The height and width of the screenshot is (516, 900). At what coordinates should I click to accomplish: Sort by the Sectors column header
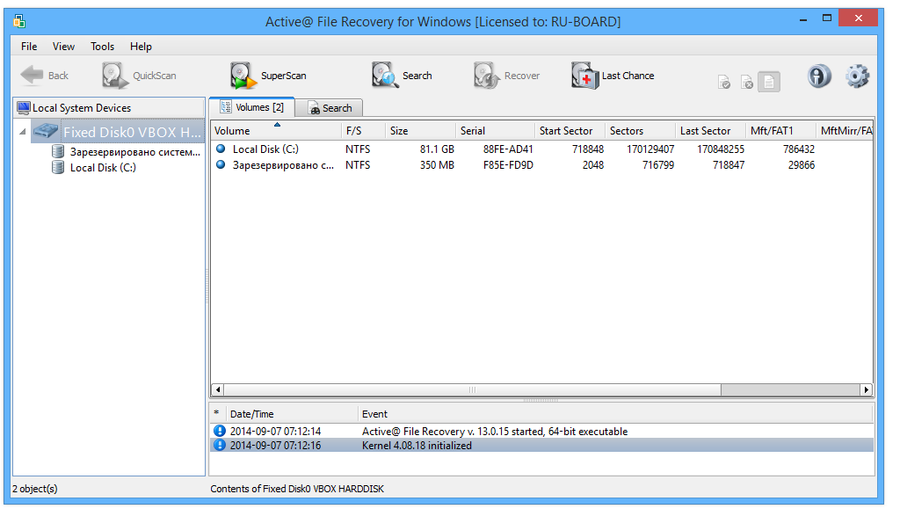point(640,131)
